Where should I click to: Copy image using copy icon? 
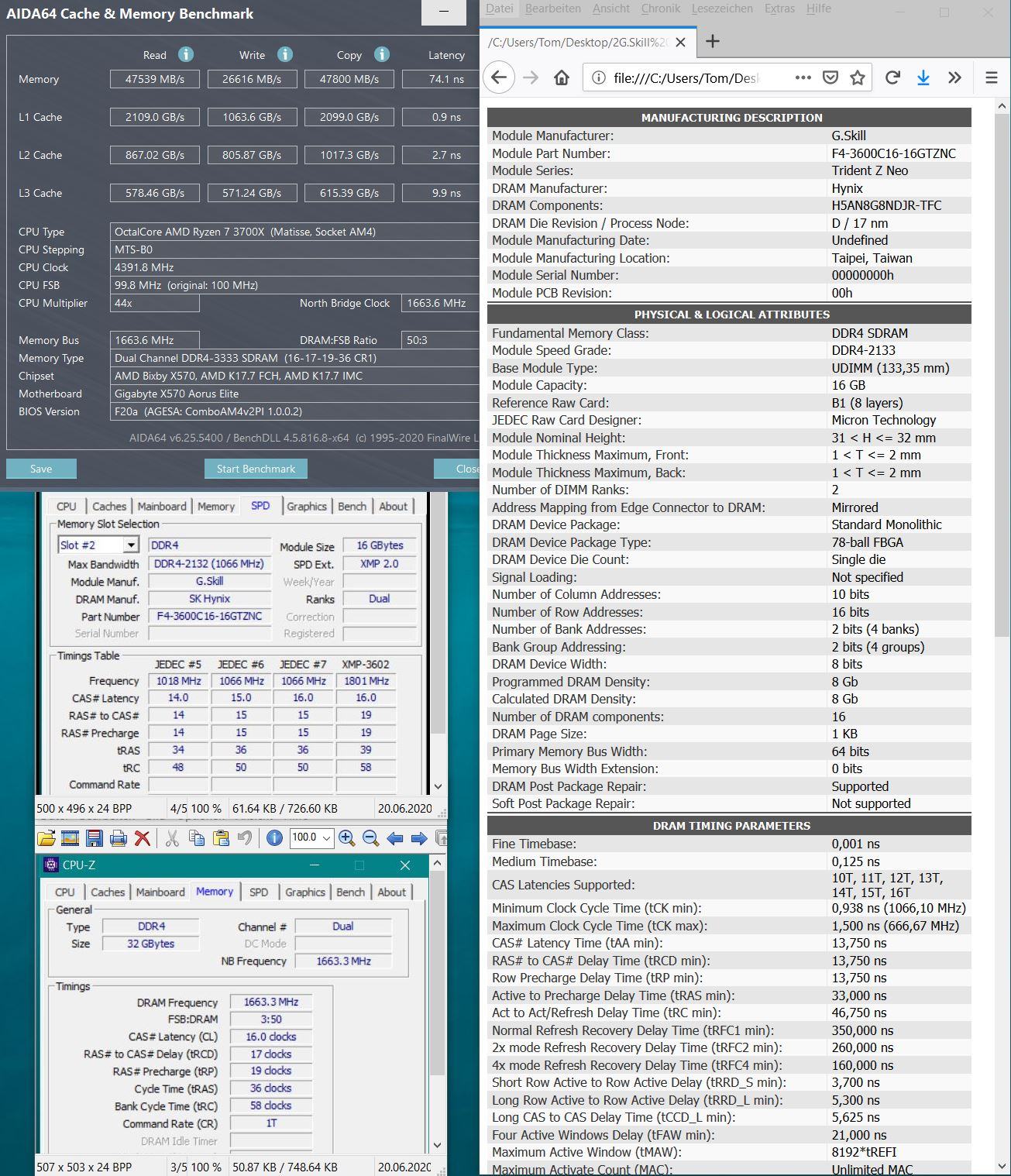pos(197,837)
